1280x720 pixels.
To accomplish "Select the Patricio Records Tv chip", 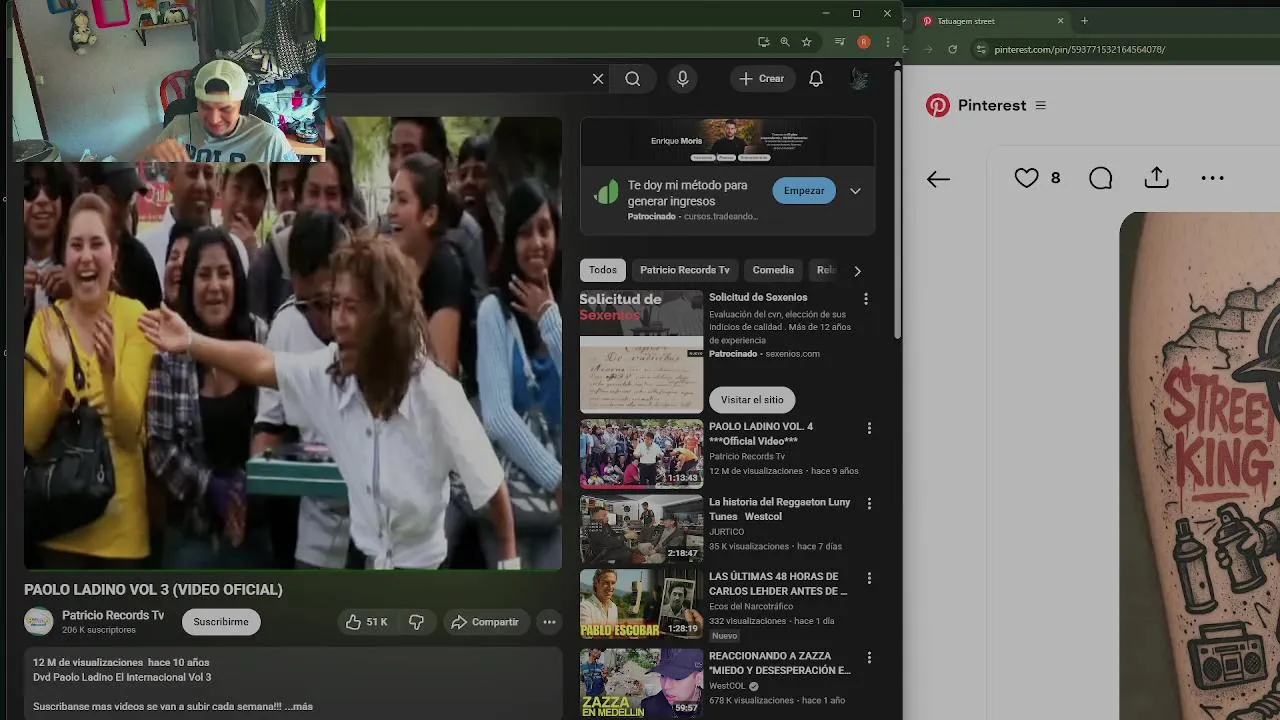I will pyautogui.click(x=685, y=270).
